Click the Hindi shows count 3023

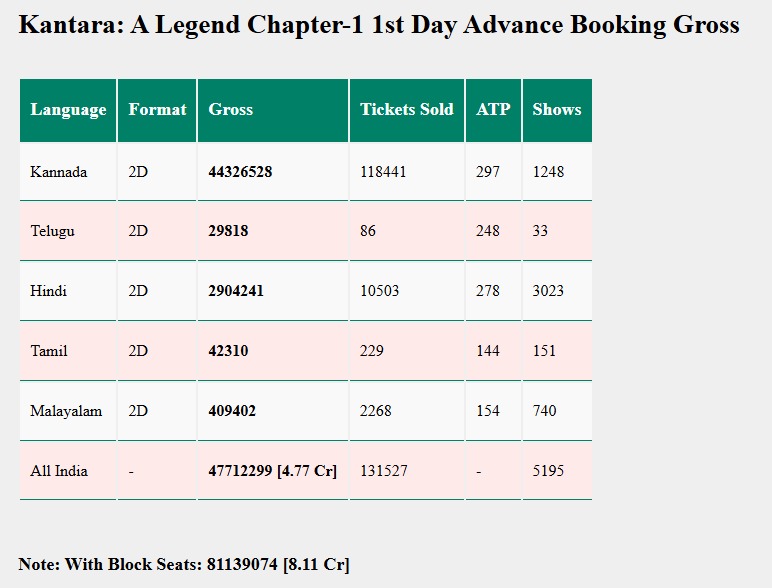(548, 291)
